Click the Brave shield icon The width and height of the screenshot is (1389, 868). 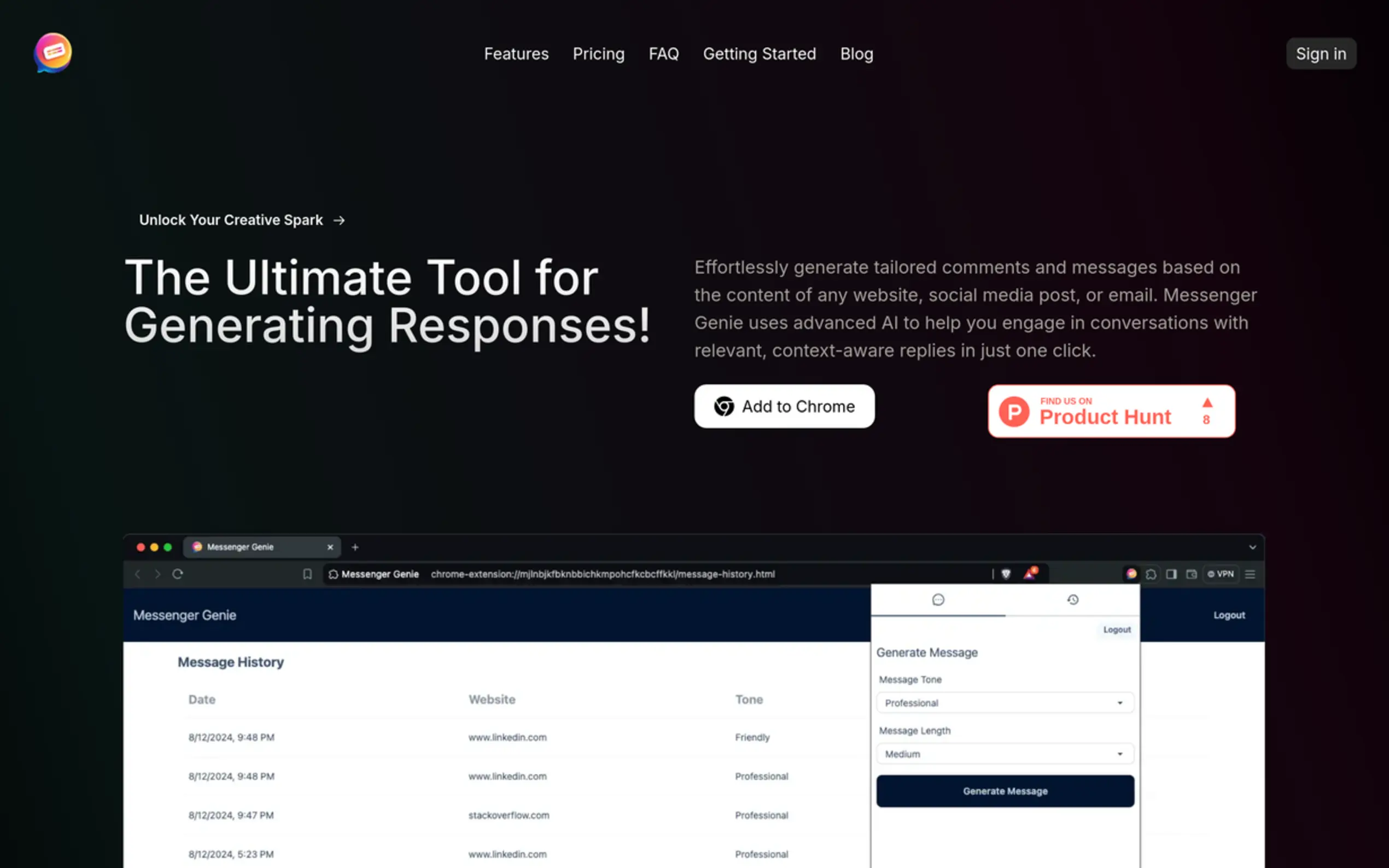click(x=1006, y=574)
